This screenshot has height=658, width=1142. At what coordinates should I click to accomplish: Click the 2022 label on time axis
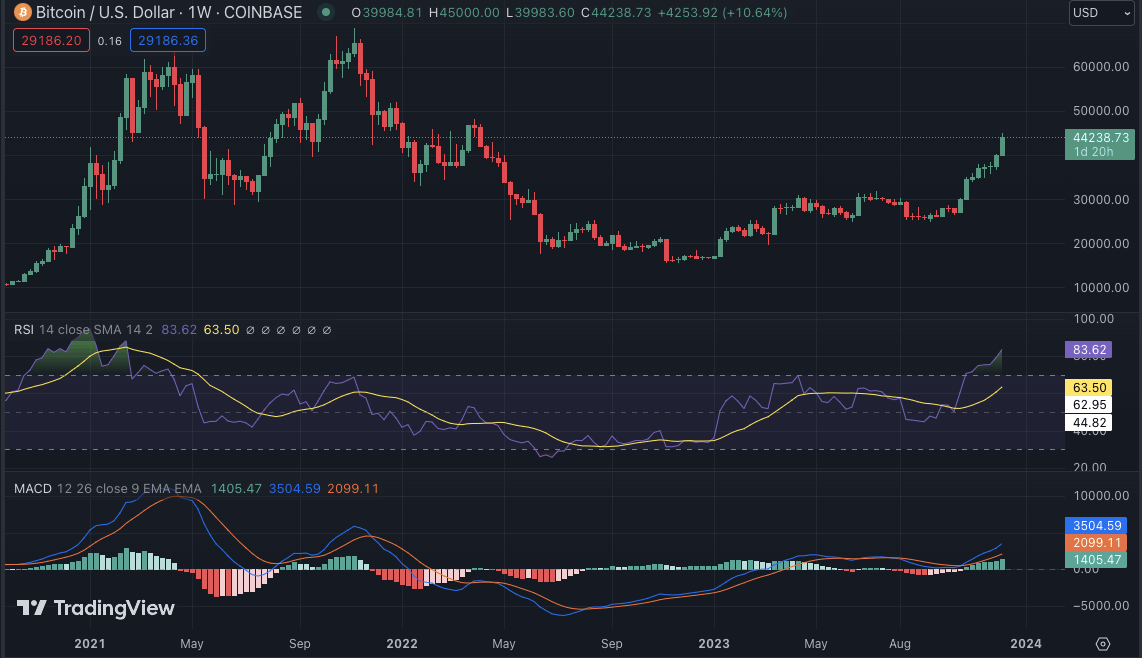(401, 643)
